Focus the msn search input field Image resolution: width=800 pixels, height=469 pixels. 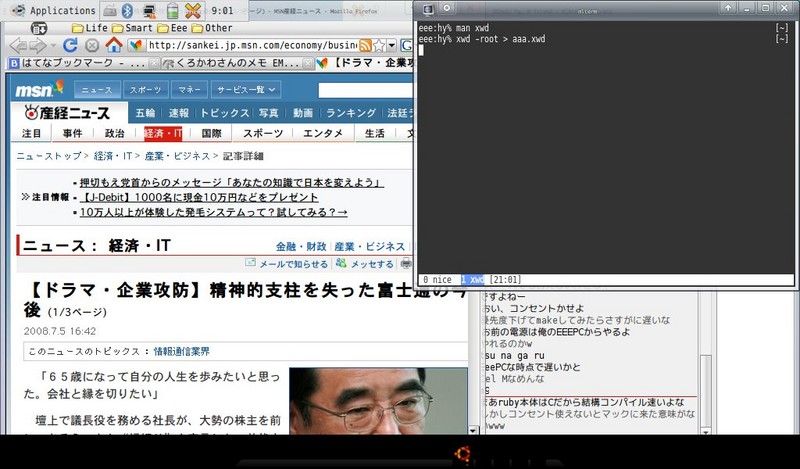pyautogui.click(x=365, y=90)
